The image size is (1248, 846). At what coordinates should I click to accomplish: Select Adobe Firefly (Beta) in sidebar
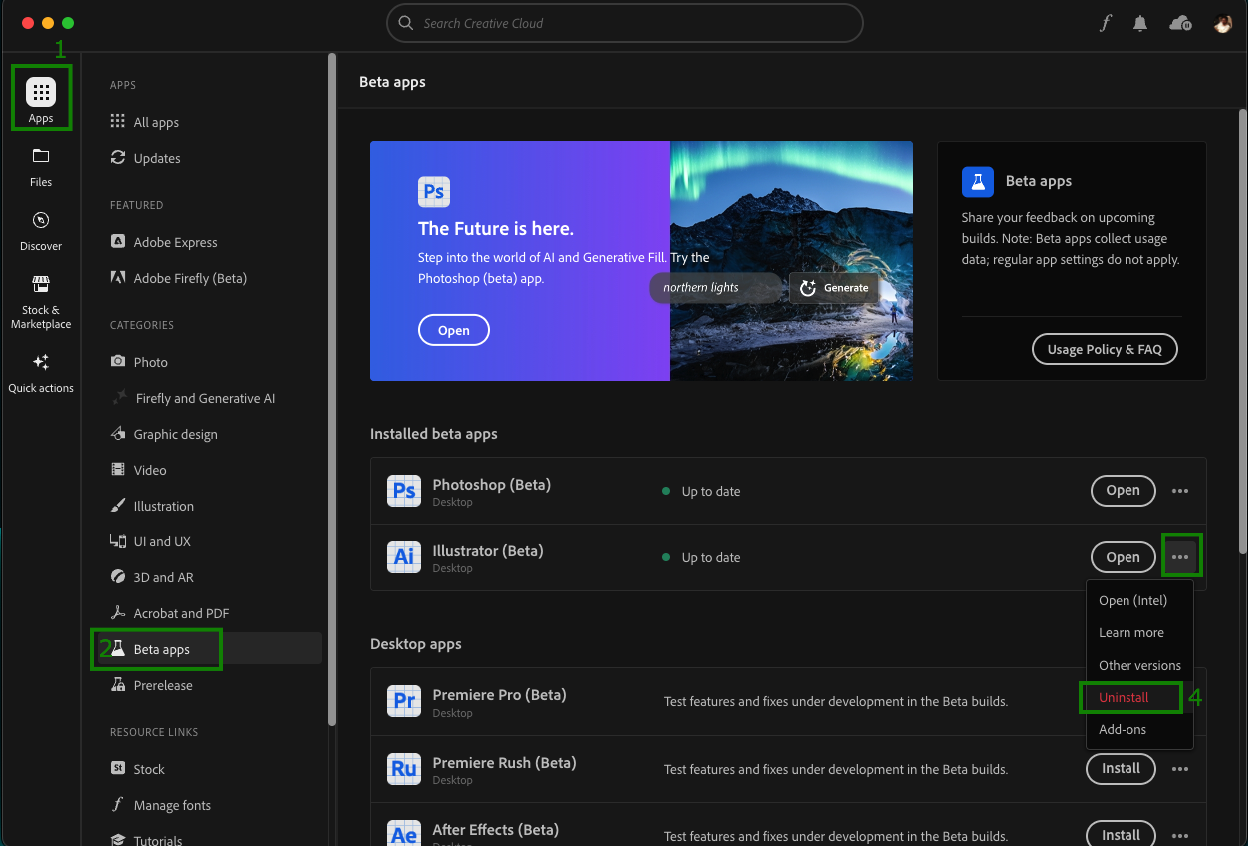tap(190, 278)
